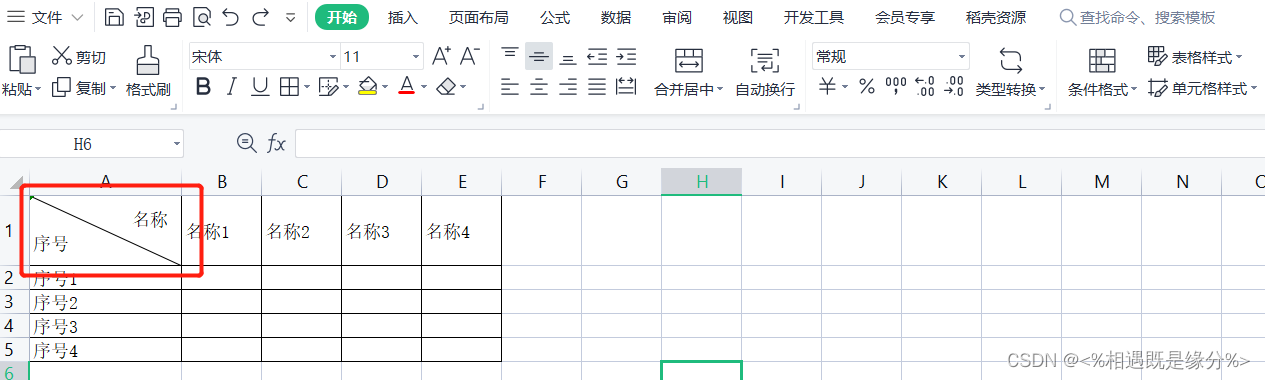Switch to the 数据 tab
This screenshot has height=380, width=1265.
coord(616,17)
